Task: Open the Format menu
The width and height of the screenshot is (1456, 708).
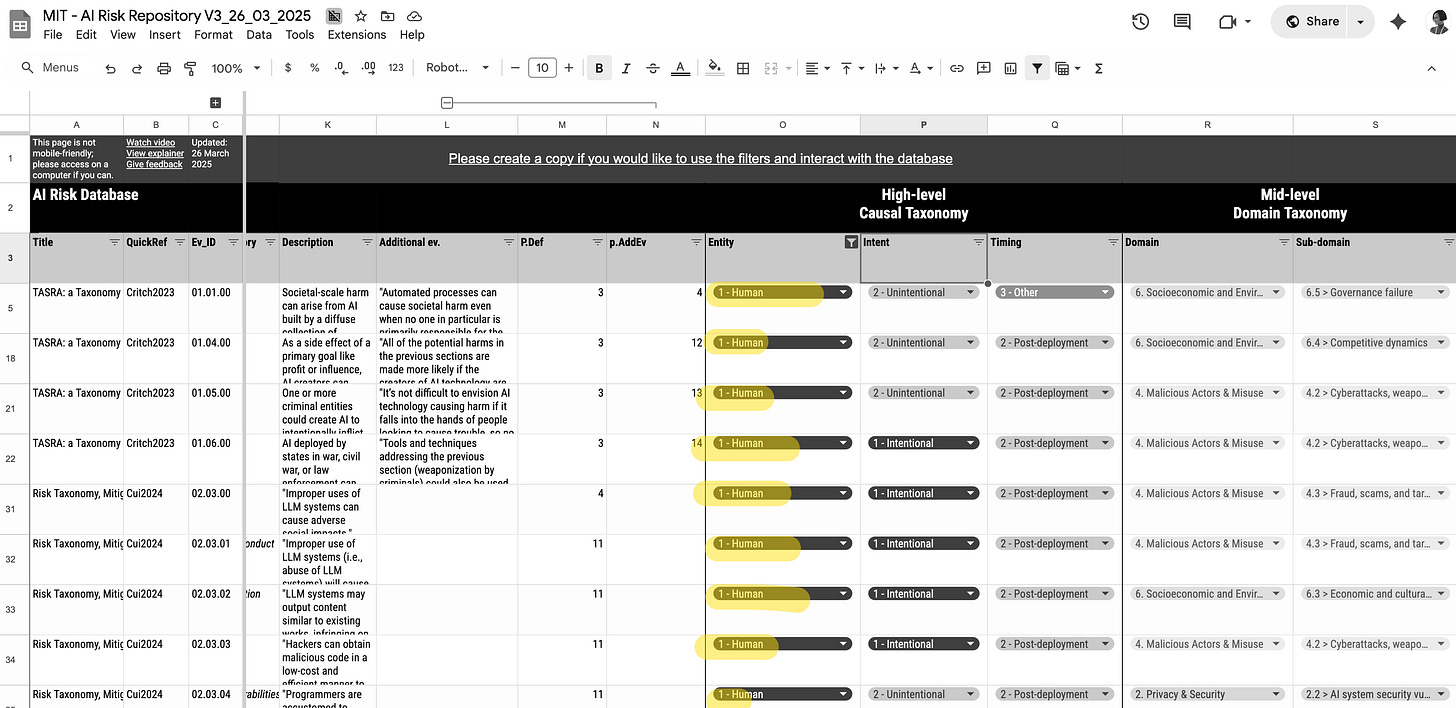Action: (x=213, y=34)
